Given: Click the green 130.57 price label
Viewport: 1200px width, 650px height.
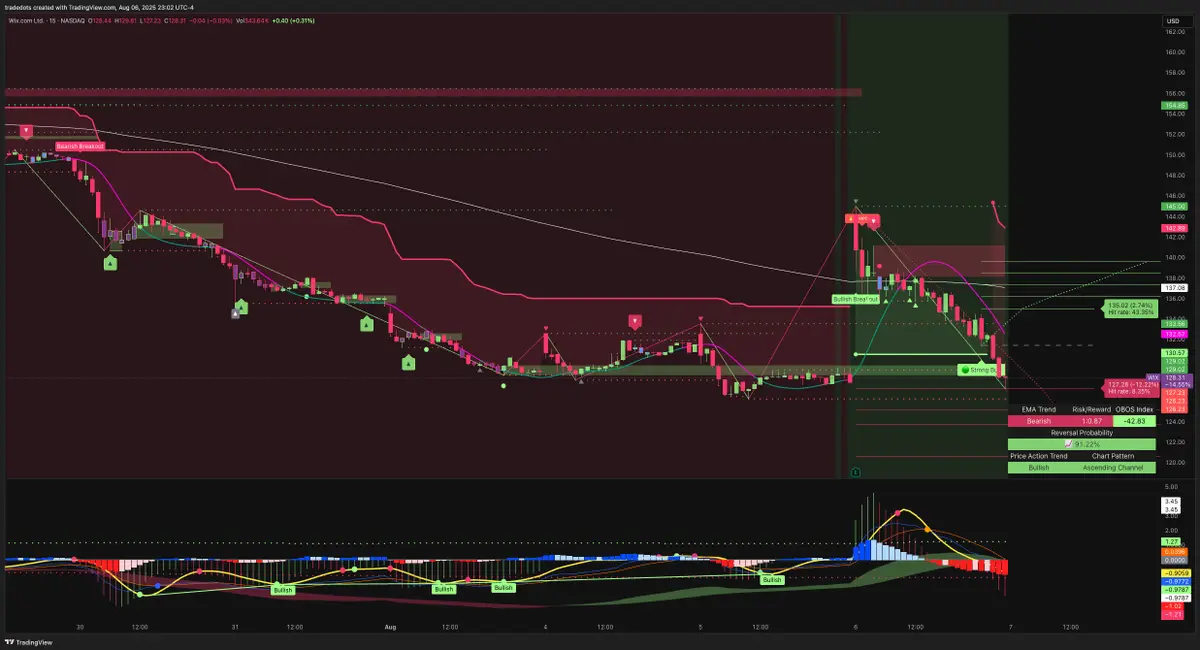Looking at the screenshot, I should point(1173,353).
